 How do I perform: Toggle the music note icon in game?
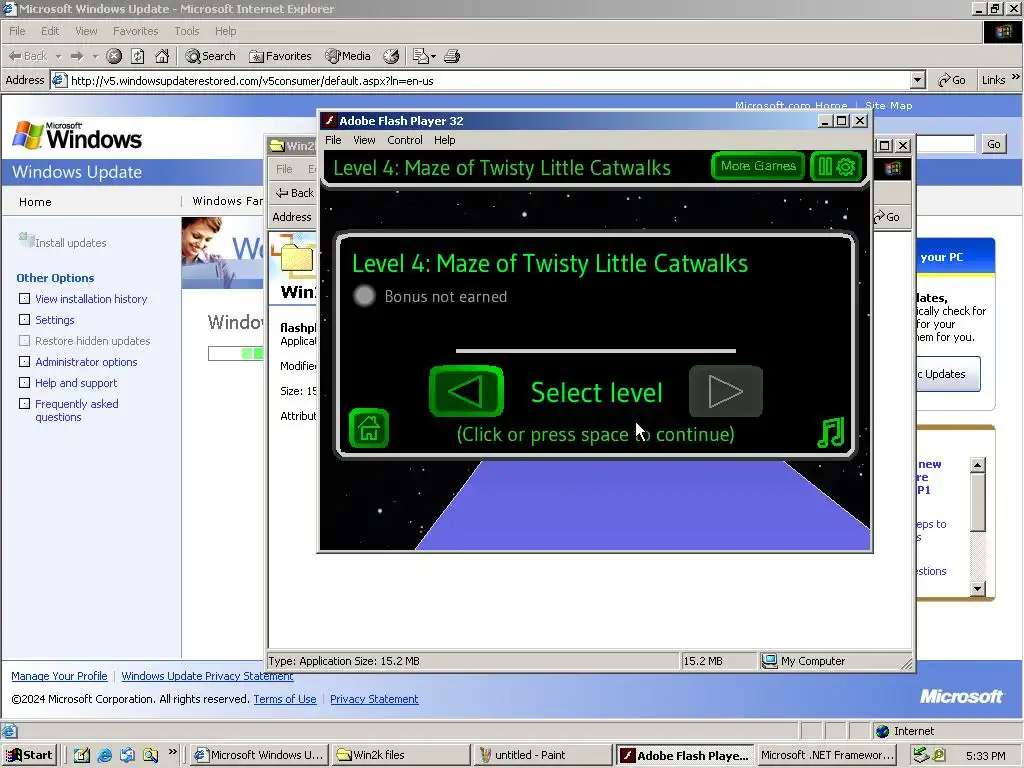[x=831, y=432]
